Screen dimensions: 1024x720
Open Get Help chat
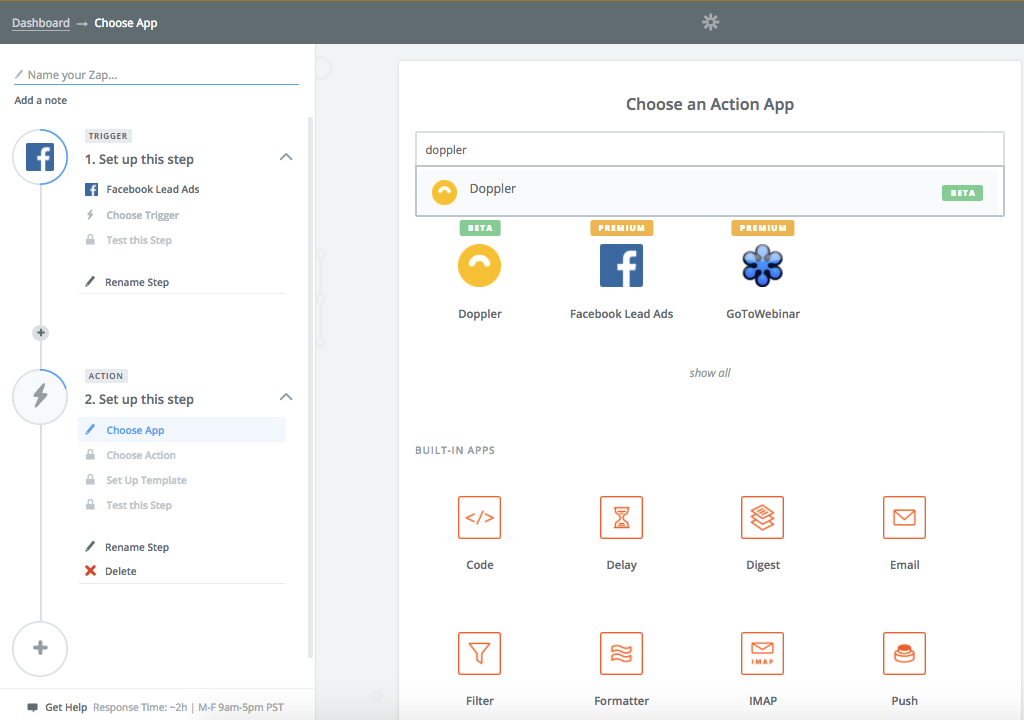[x=65, y=708]
